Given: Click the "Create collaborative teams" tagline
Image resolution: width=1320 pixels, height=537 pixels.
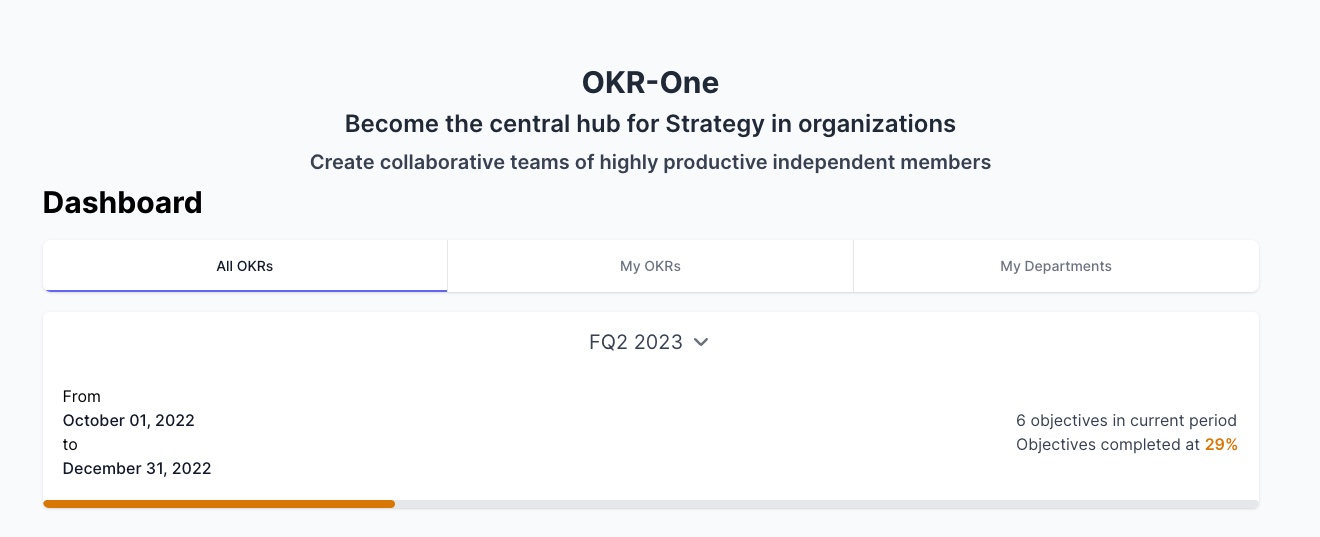Looking at the screenshot, I should click(650, 162).
